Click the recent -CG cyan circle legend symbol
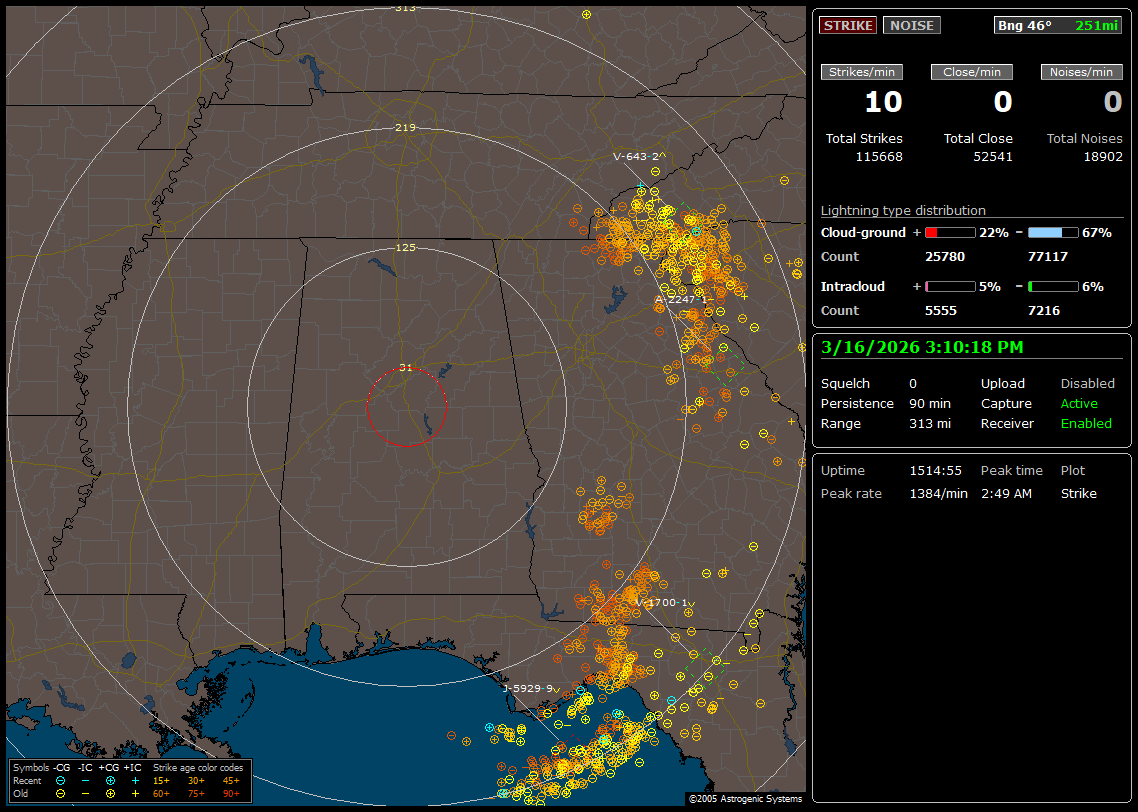The height and width of the screenshot is (812, 1138). [61, 780]
